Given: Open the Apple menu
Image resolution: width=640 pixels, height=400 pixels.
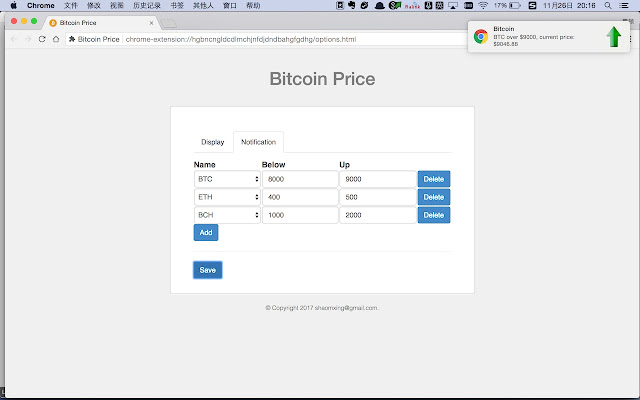Looking at the screenshot, I should point(13,5).
